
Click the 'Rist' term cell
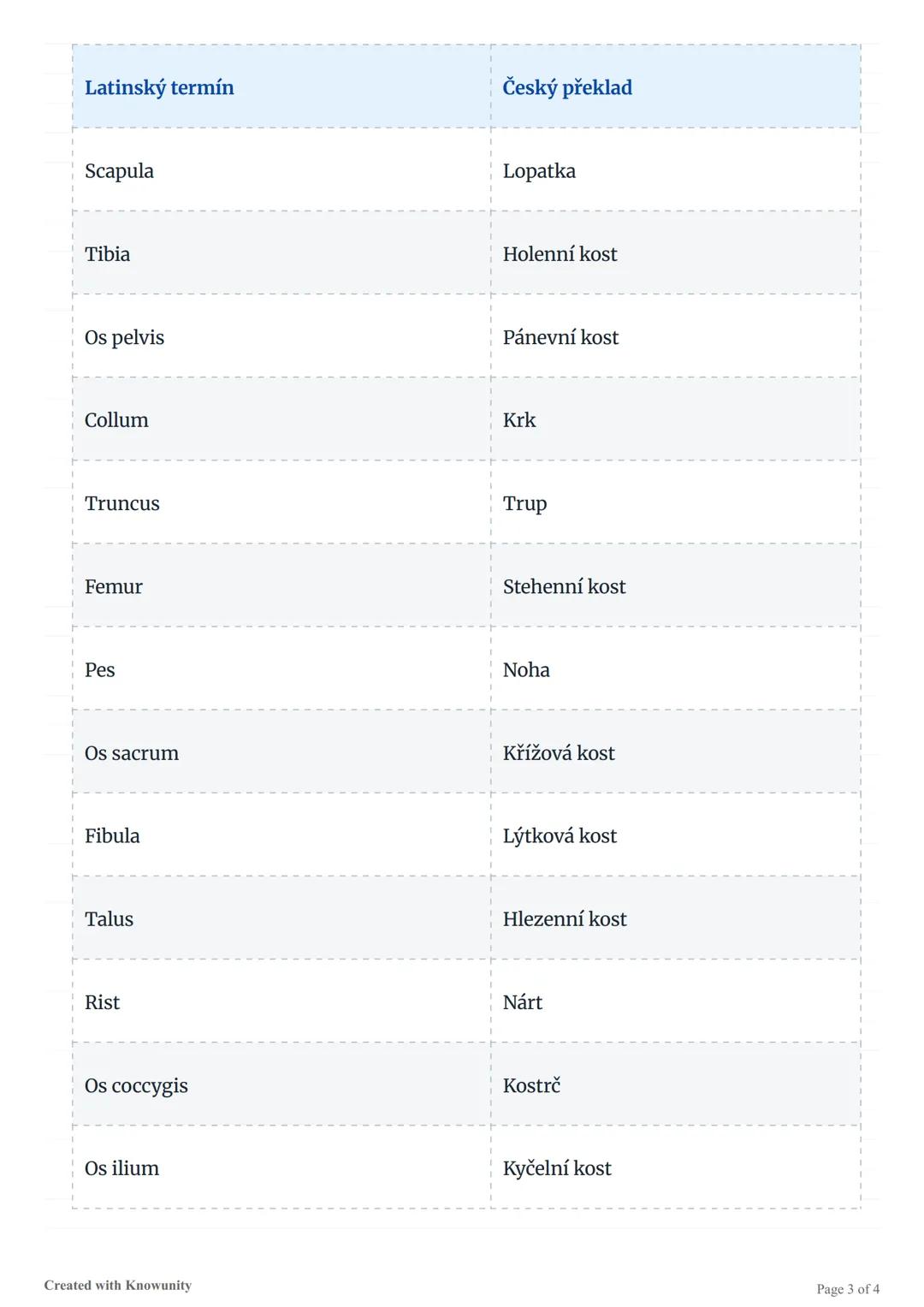pyautogui.click(x=103, y=1002)
